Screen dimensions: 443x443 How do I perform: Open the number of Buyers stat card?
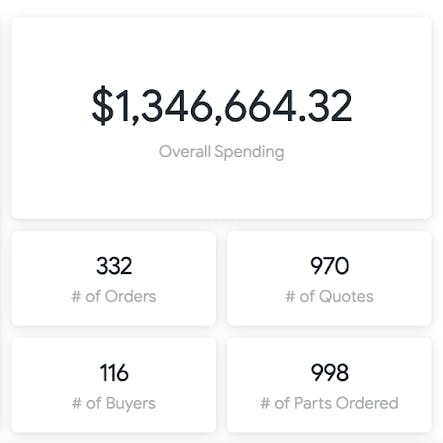coord(114,385)
